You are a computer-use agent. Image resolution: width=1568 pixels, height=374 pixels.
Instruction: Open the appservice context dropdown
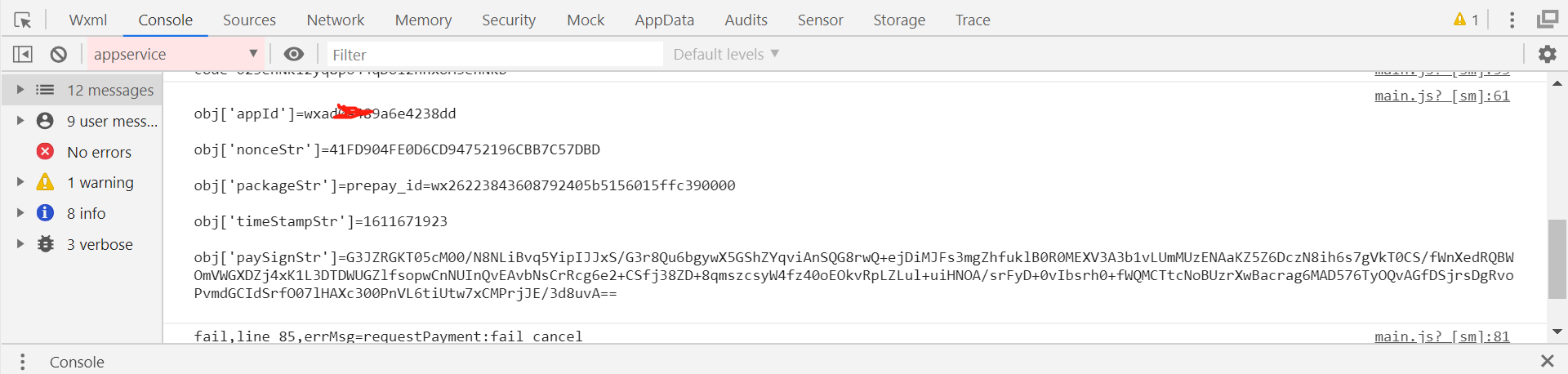176,54
